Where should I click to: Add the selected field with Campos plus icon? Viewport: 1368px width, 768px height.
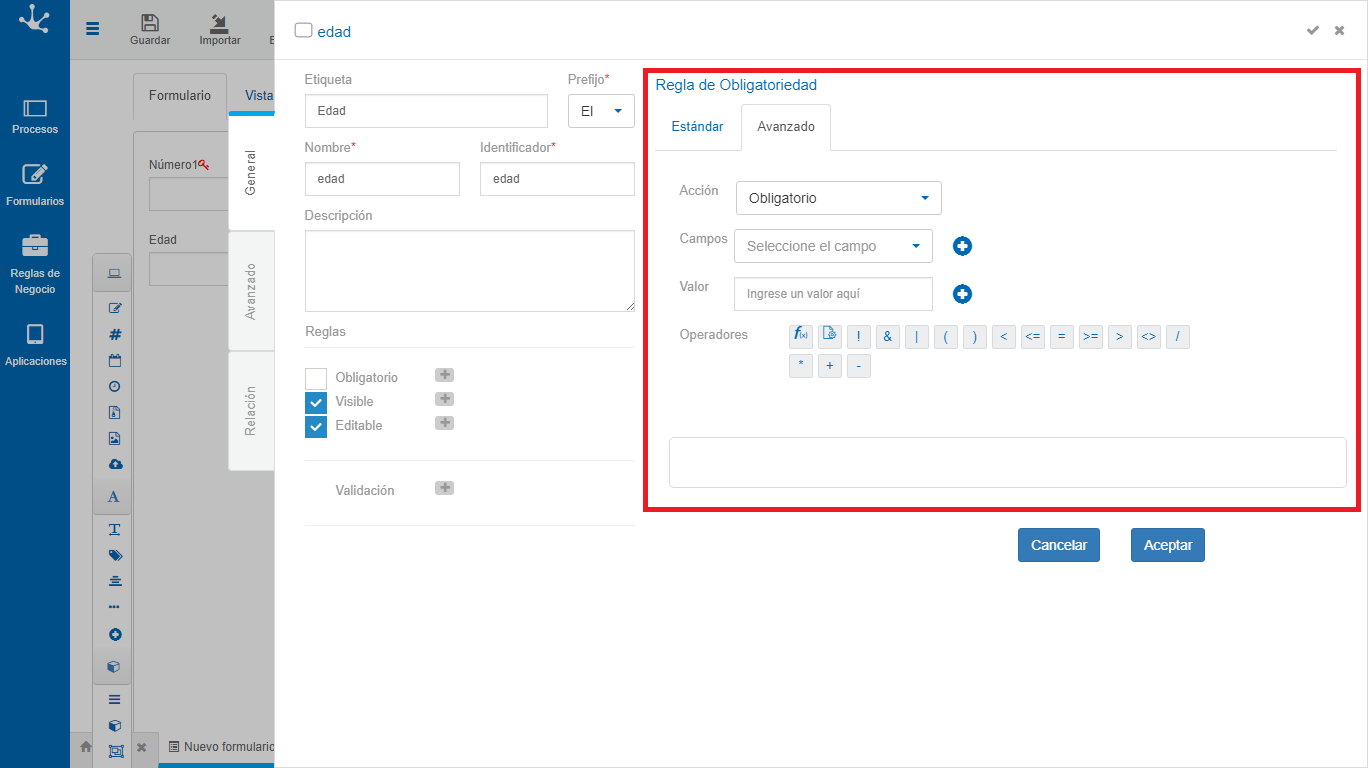(962, 246)
